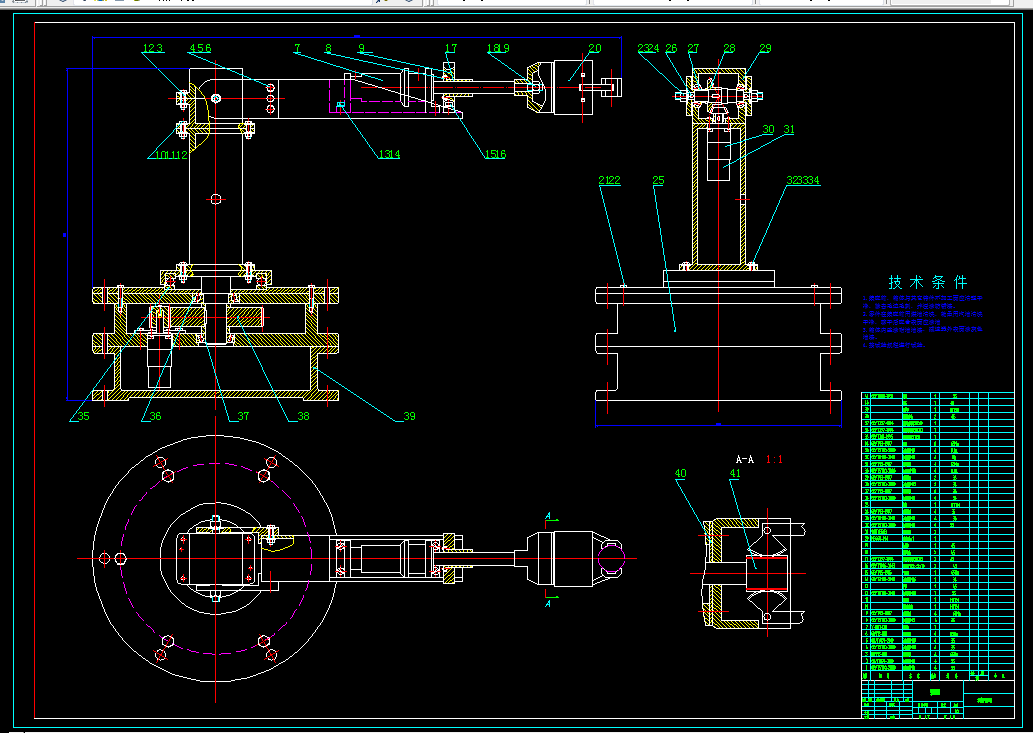Click the A-A section view title
Viewport: 1033px width, 733px height.
point(744,460)
